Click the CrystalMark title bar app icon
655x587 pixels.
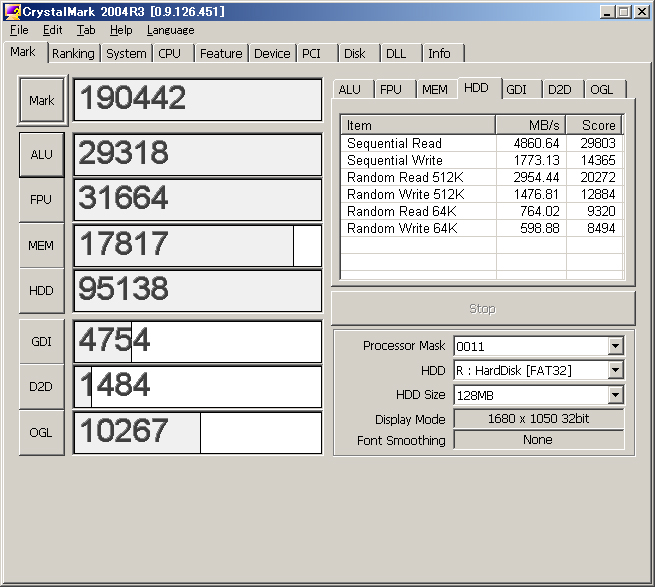(13, 11)
